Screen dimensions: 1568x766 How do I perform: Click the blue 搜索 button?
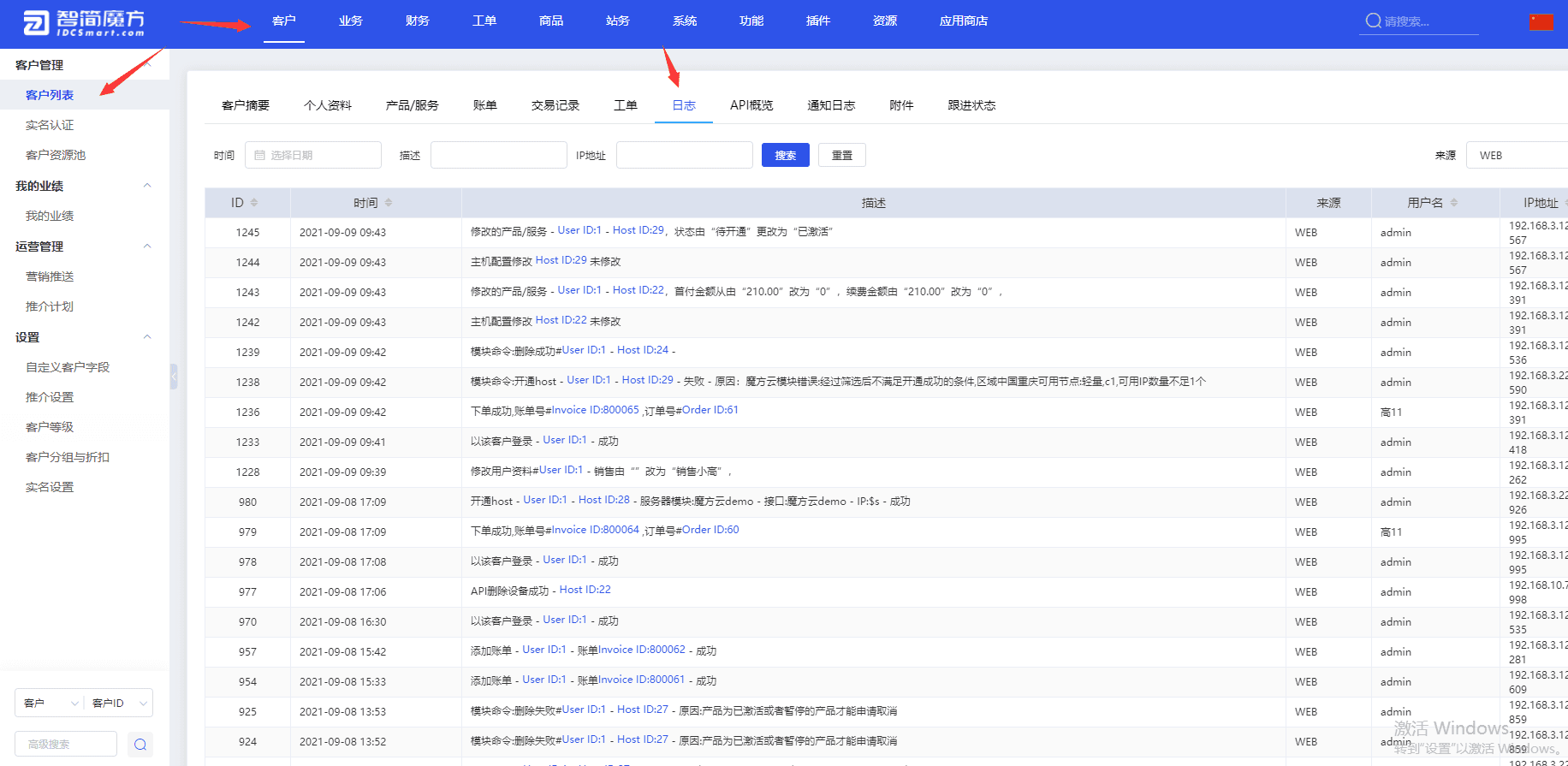pyautogui.click(x=786, y=155)
